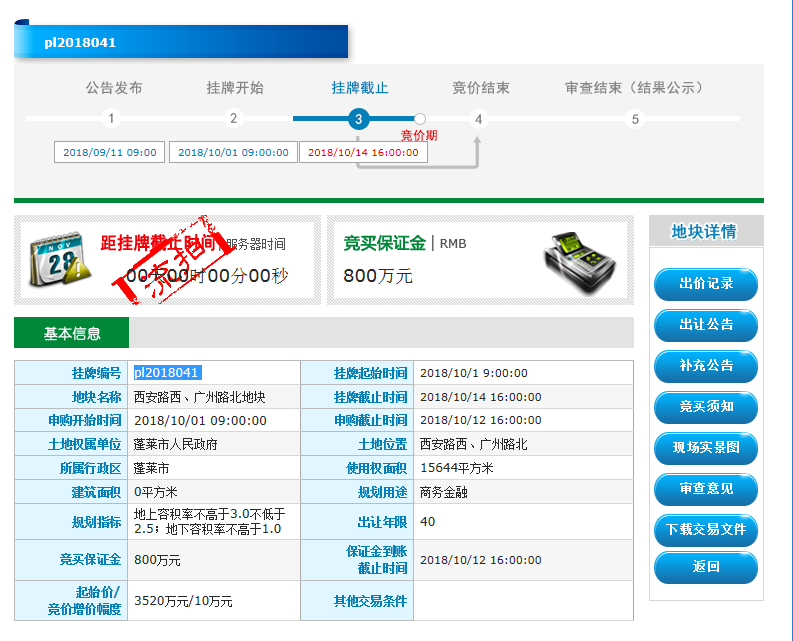Open 出价记录 bid records
793x641 pixels.
[x=705, y=284]
